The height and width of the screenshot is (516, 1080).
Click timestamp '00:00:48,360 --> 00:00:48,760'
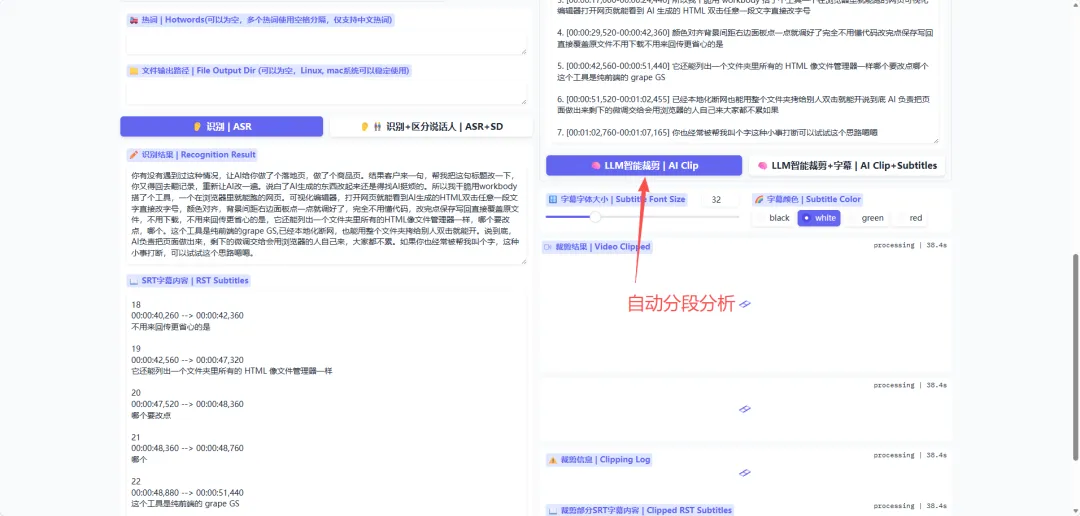[x=187, y=447]
